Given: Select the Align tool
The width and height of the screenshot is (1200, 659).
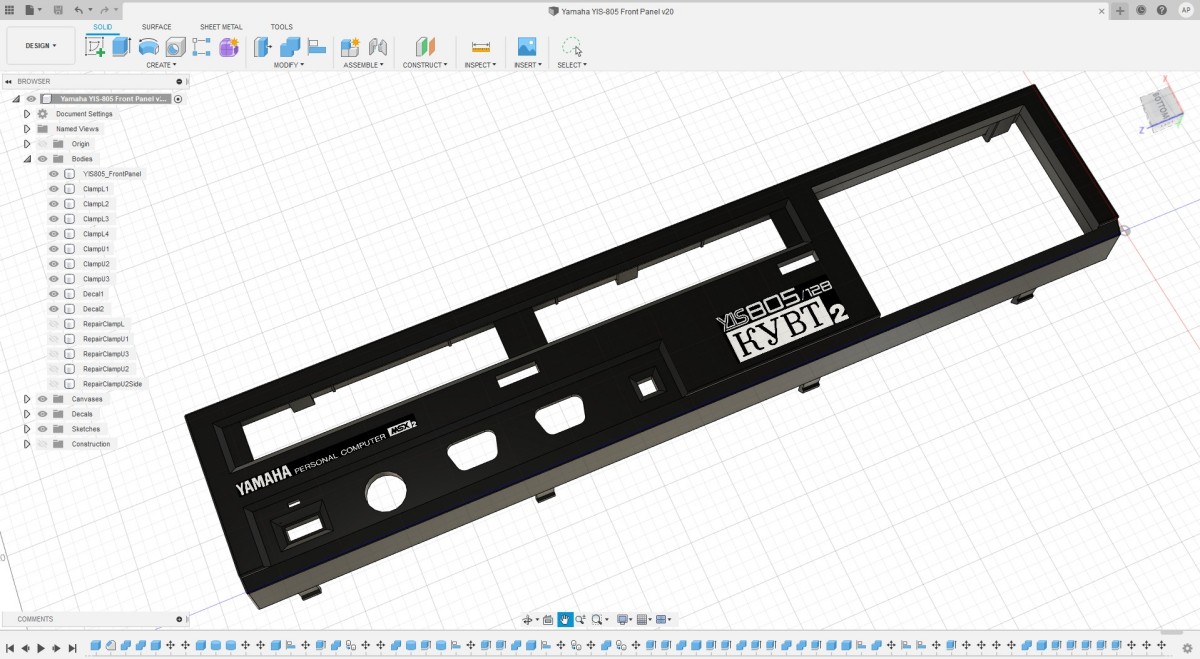Looking at the screenshot, I should tap(317, 47).
